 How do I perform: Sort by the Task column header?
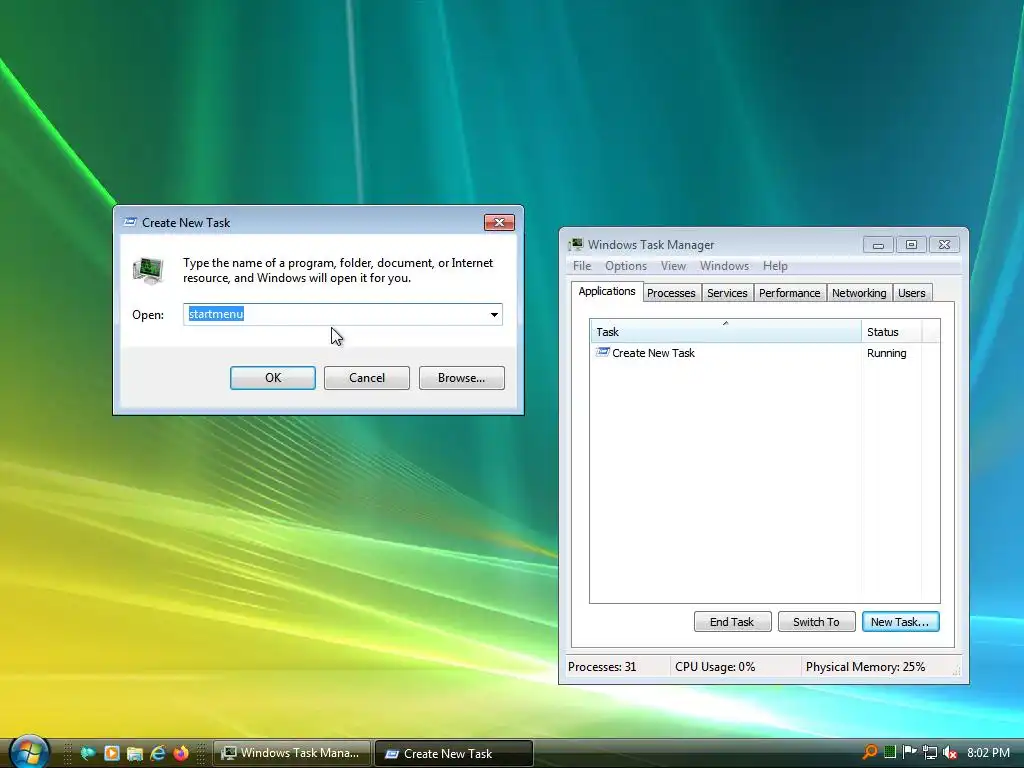(726, 332)
